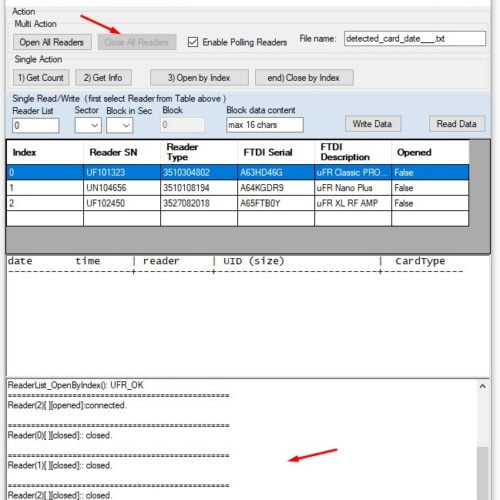Click the Opened False cell for UF101323
This screenshot has height=500, width=500.
[430, 172]
